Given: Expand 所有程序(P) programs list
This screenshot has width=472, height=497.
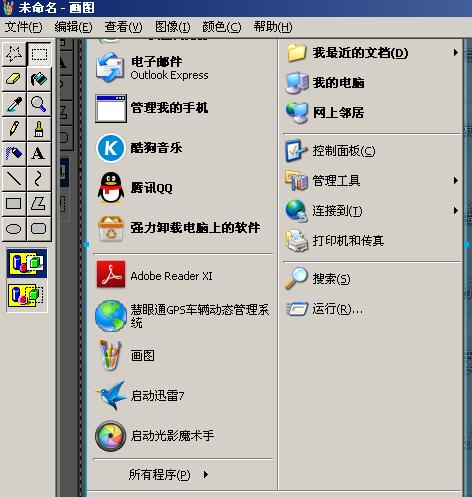Looking at the screenshot, I should pyautogui.click(x=168, y=474).
